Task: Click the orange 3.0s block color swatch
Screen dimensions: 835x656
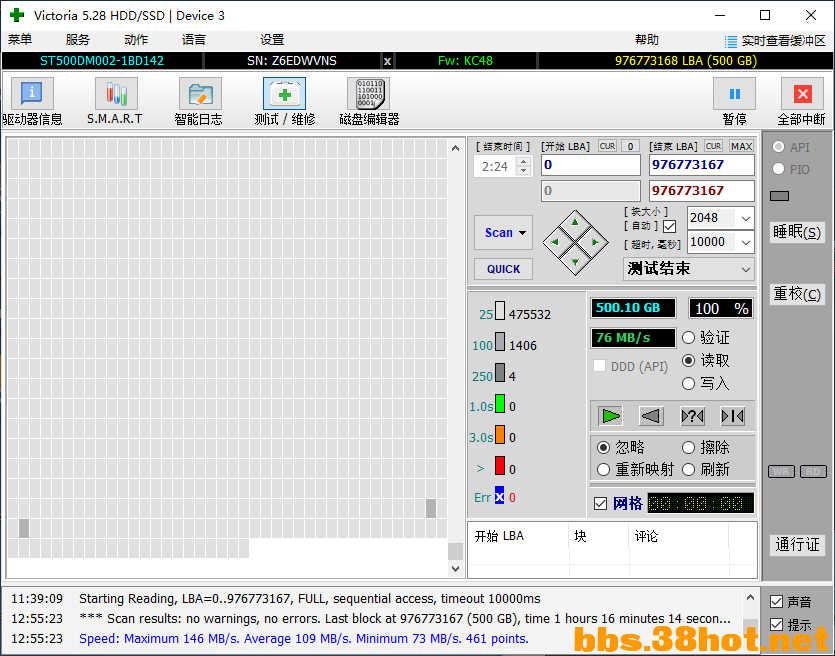Action: [500, 434]
